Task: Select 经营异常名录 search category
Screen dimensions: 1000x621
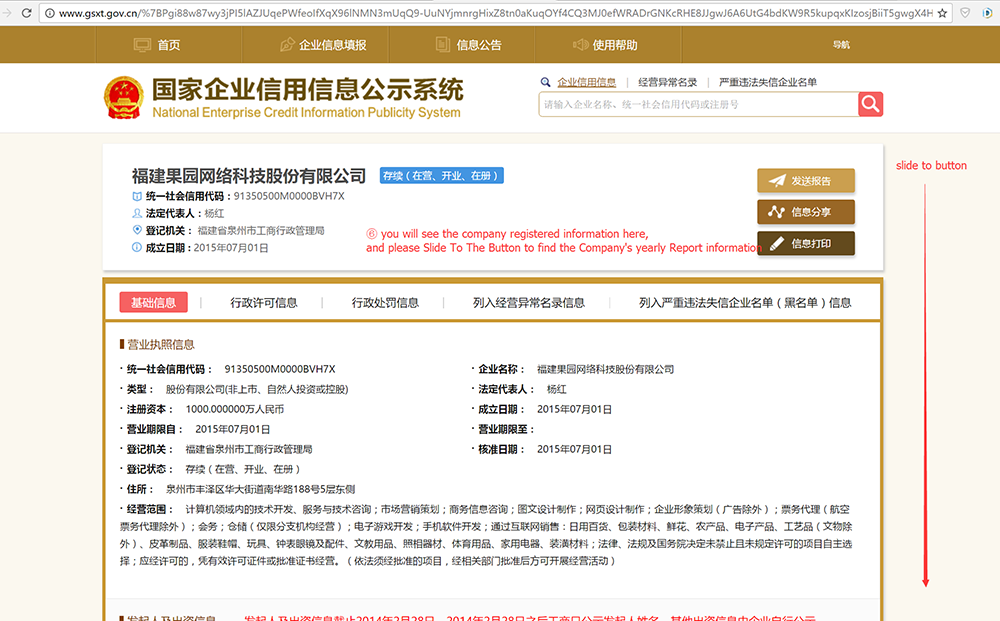Action: pyautogui.click(x=667, y=82)
